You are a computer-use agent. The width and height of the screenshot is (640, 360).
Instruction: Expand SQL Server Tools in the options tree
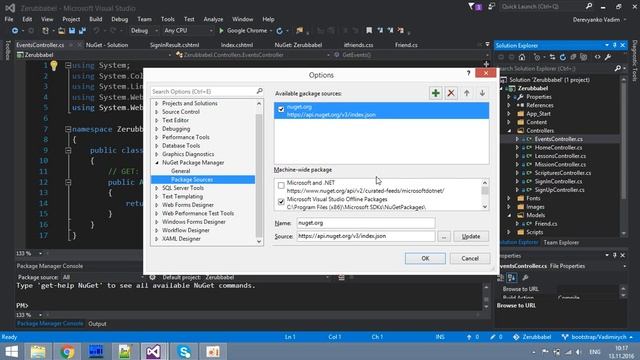coord(156,188)
